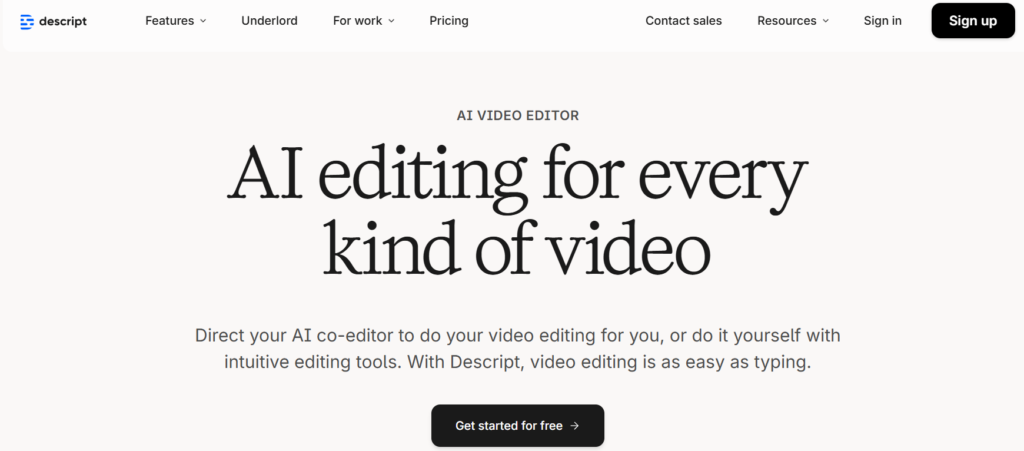Click the 'kind of video' headline line
Viewport: 1024px width, 451px height.
pos(516,251)
